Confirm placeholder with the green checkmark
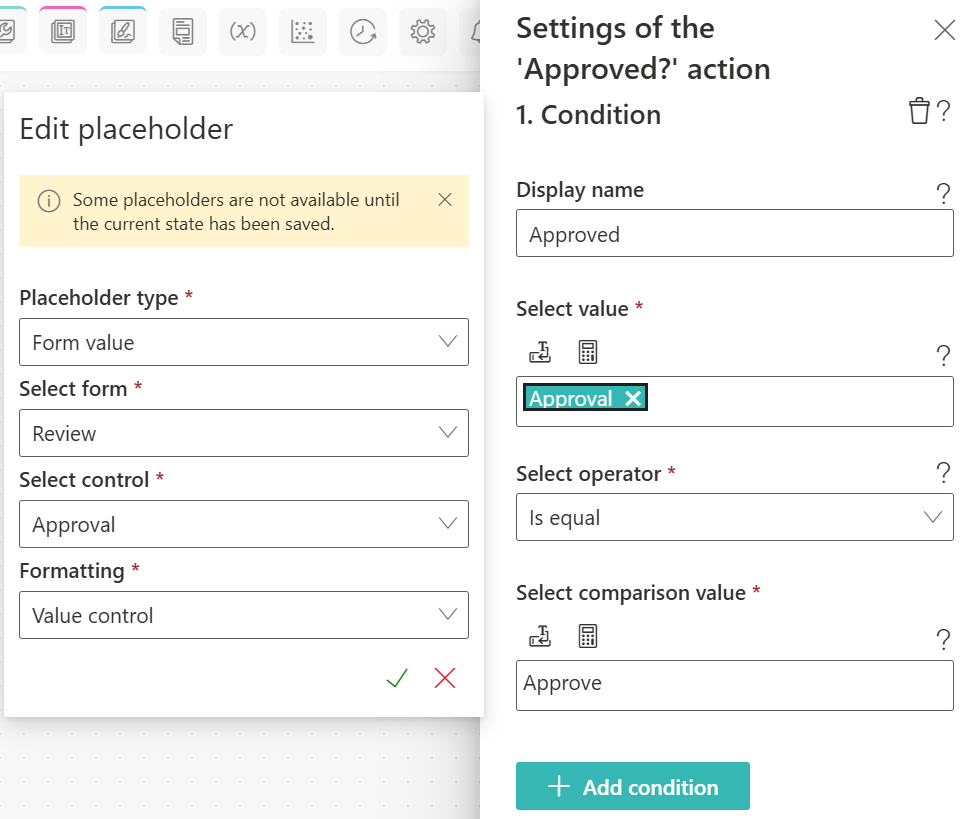973x819 pixels. [397, 679]
